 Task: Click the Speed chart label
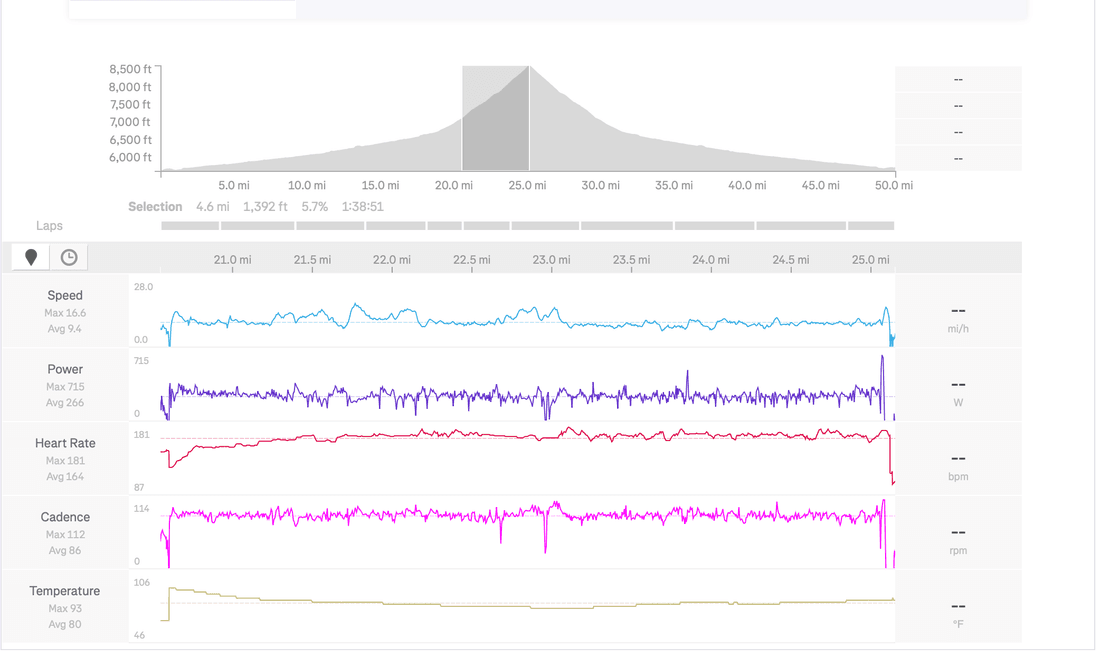click(x=65, y=295)
